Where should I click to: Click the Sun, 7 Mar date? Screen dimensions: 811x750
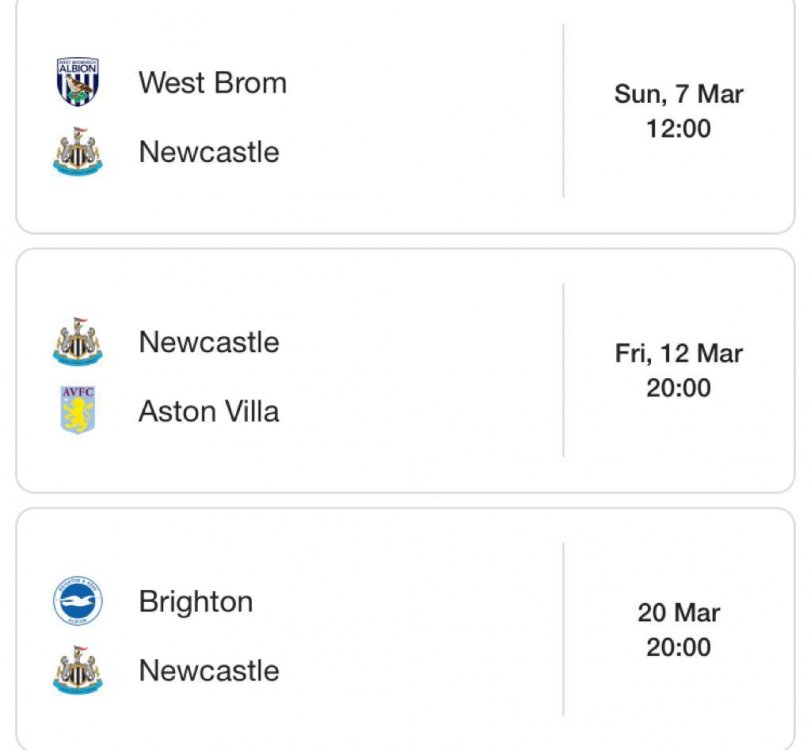pos(678,94)
